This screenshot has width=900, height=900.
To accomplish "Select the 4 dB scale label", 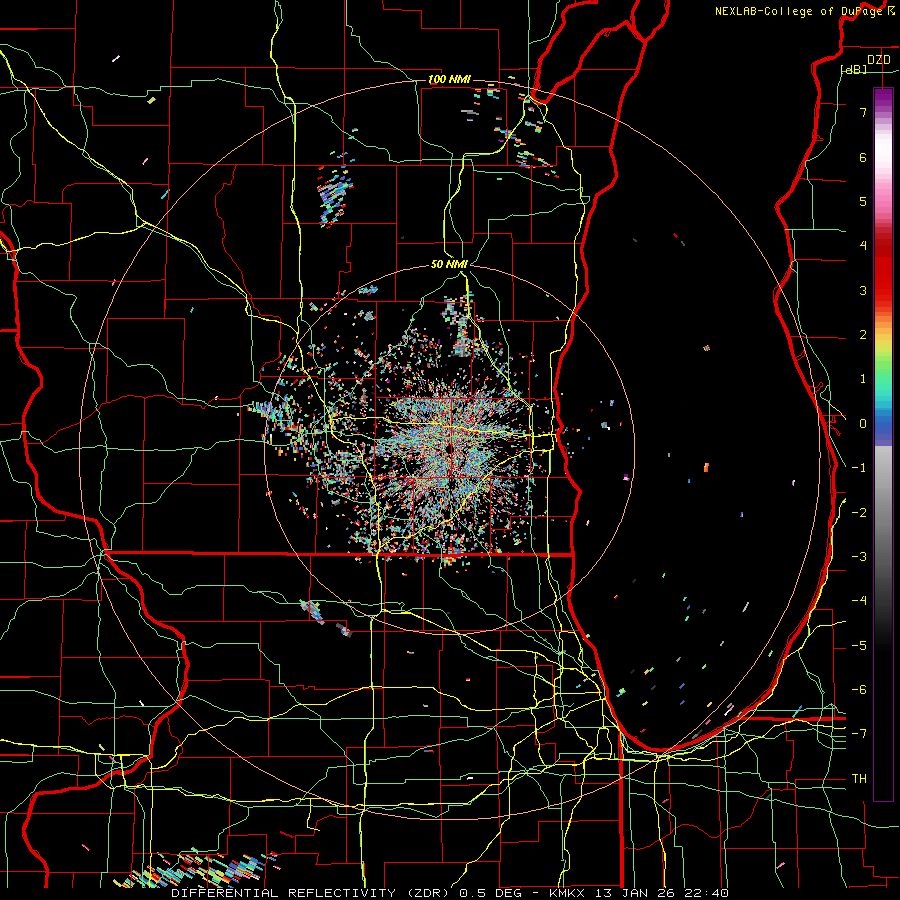I will [x=863, y=246].
